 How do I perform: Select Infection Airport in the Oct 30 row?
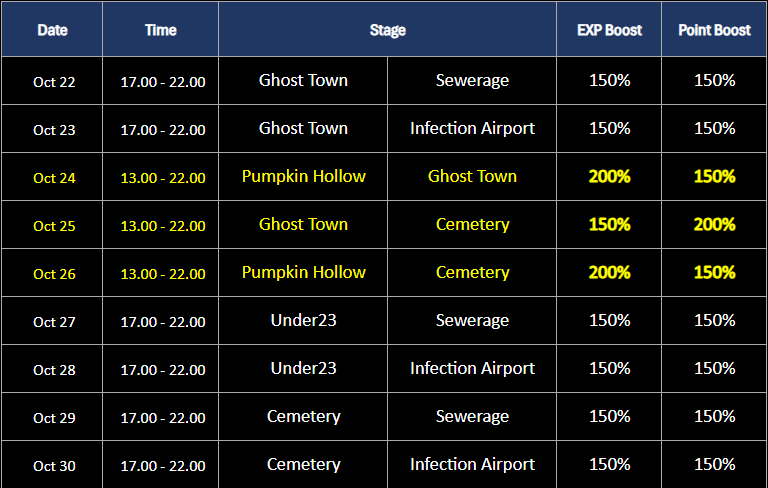pos(472,465)
